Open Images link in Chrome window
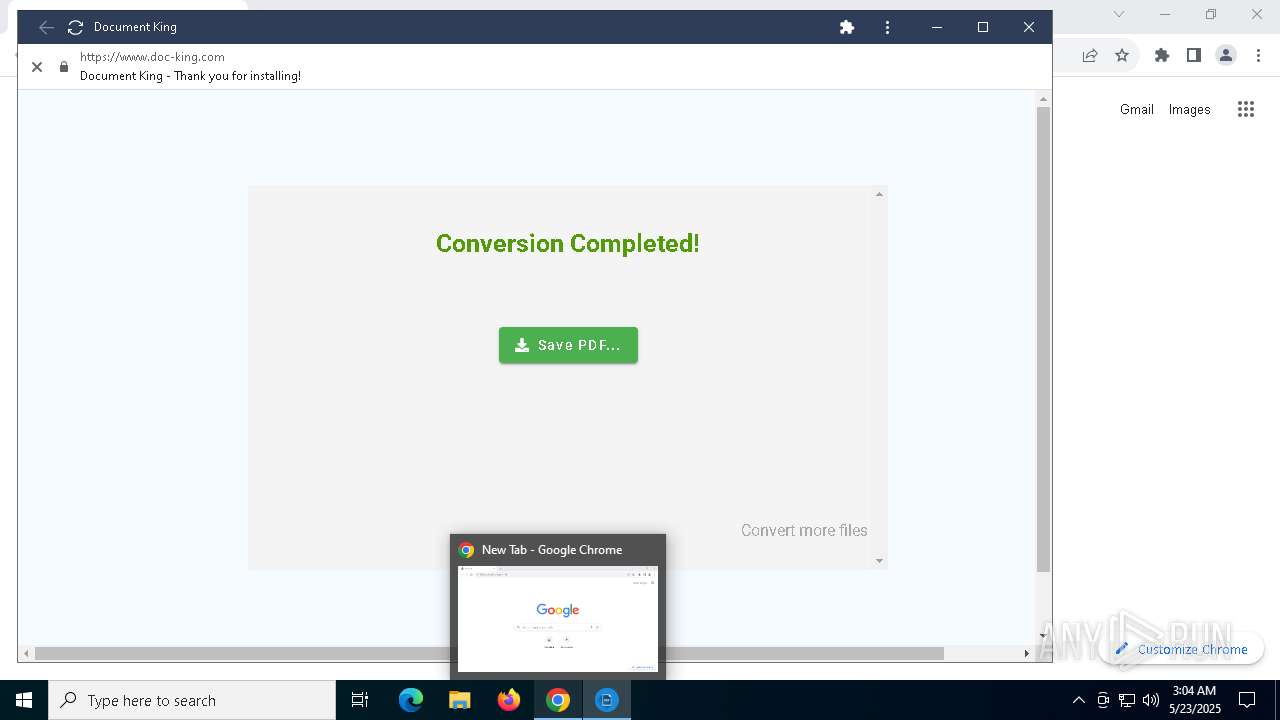The height and width of the screenshot is (720, 1280). [x=1189, y=109]
